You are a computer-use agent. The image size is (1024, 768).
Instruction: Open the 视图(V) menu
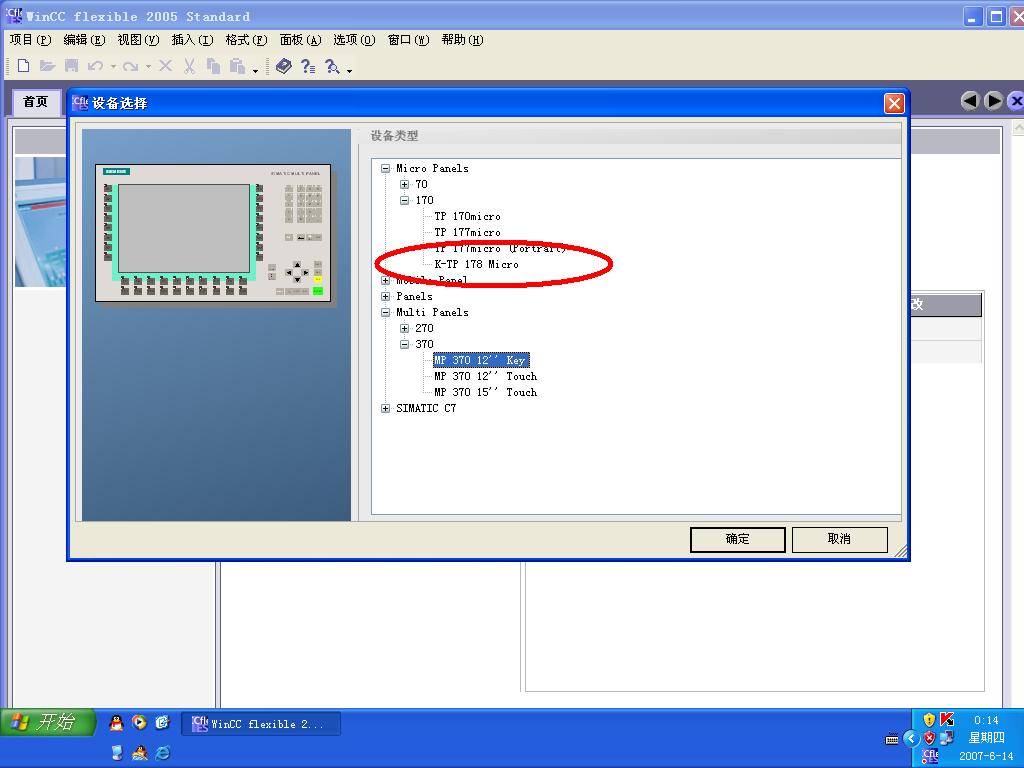pyautogui.click(x=138, y=40)
